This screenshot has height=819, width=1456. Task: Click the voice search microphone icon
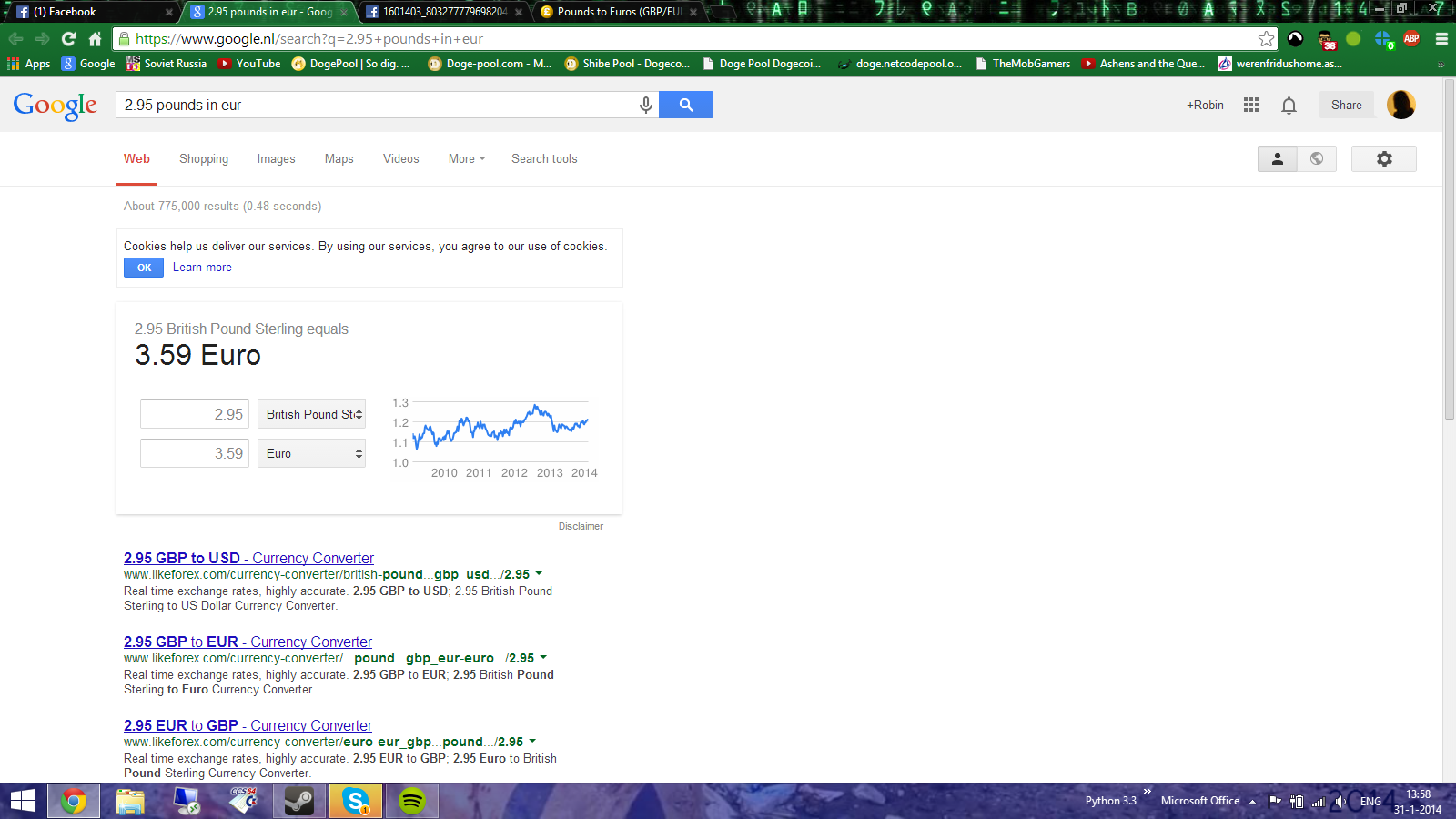(x=645, y=105)
